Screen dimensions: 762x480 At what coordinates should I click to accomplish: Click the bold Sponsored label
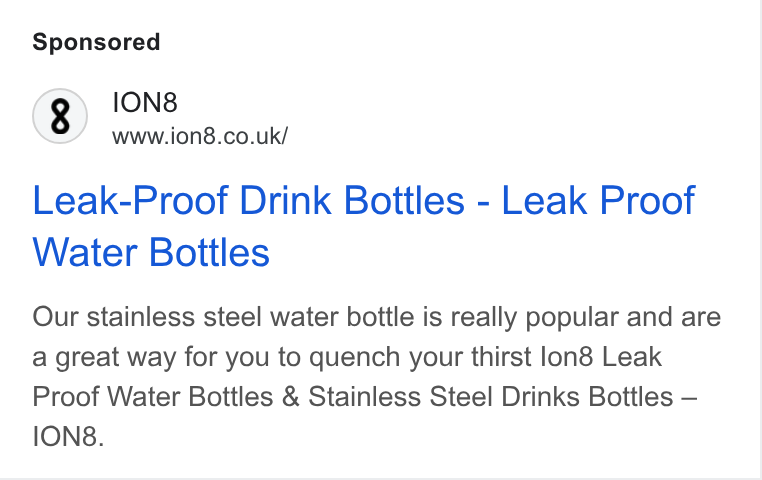coord(96,42)
